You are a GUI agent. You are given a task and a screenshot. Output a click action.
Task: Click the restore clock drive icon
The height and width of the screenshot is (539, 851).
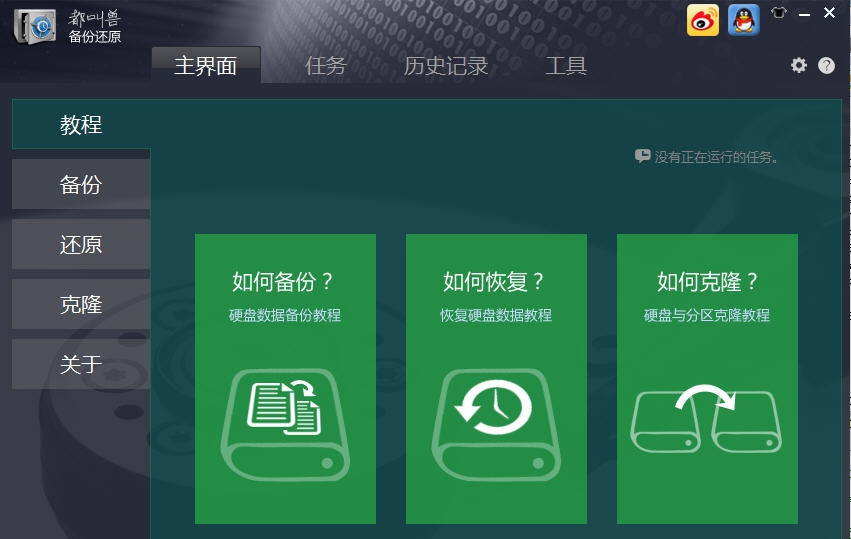(x=496, y=425)
